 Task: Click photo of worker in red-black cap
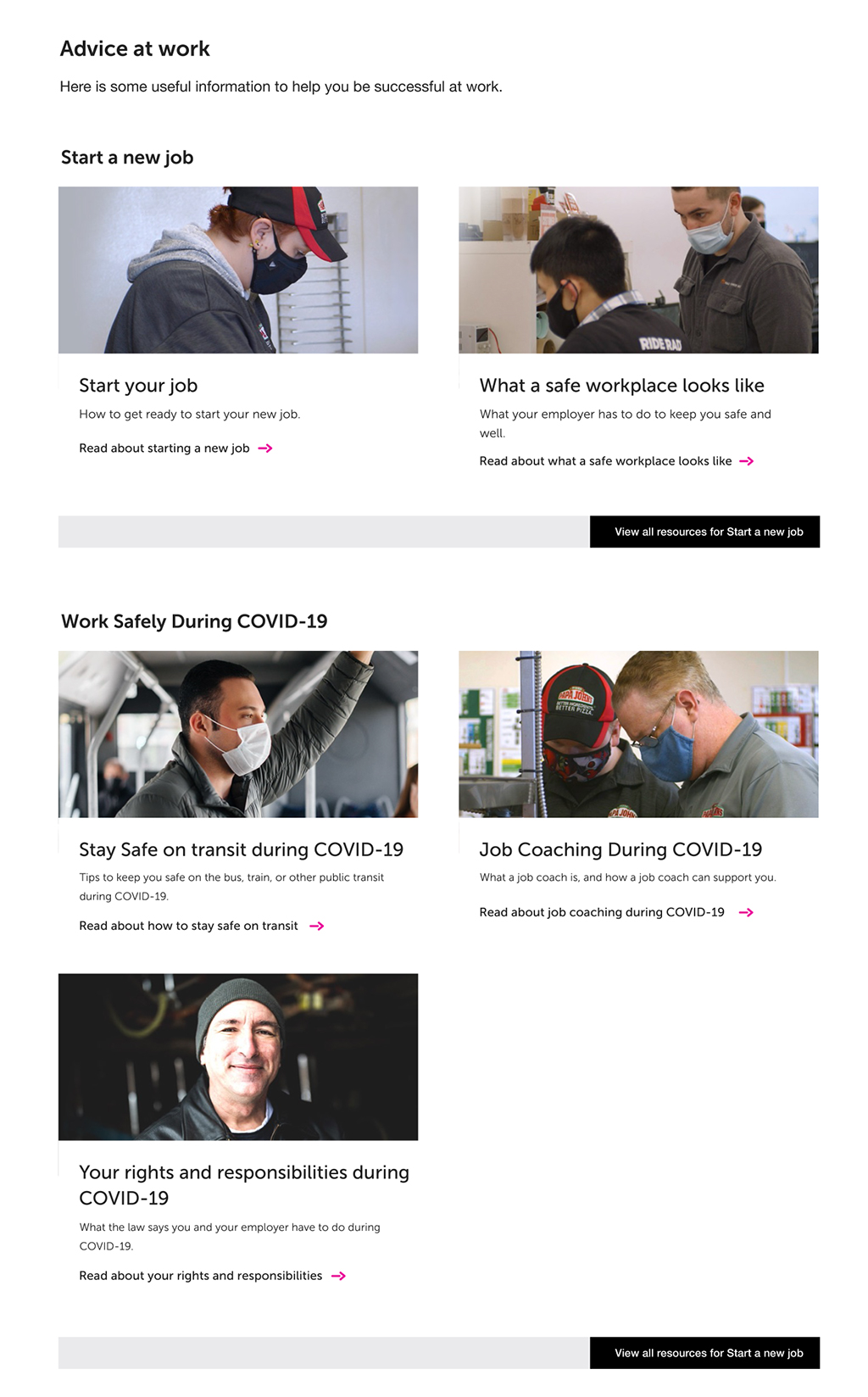point(238,270)
